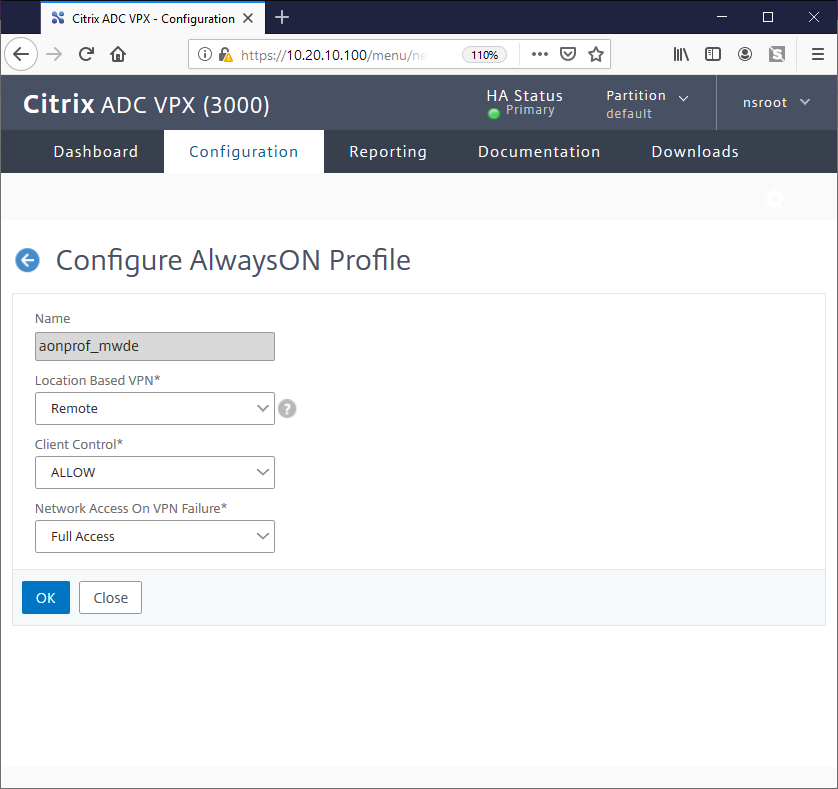Click the insecure connection lock warning icon

pyautogui.click(x=226, y=55)
